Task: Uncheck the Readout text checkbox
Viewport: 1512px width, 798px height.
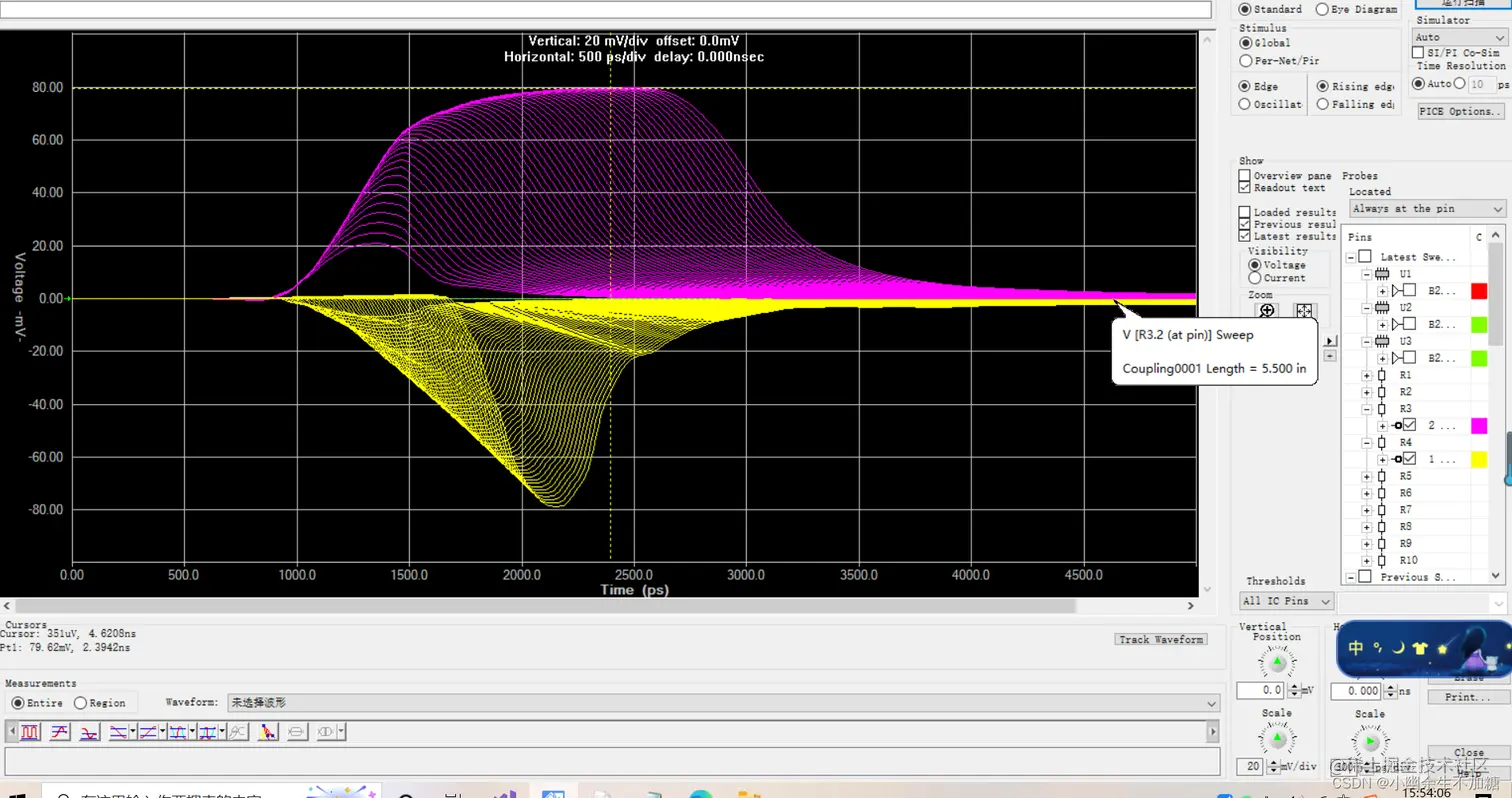Action: tap(1245, 188)
